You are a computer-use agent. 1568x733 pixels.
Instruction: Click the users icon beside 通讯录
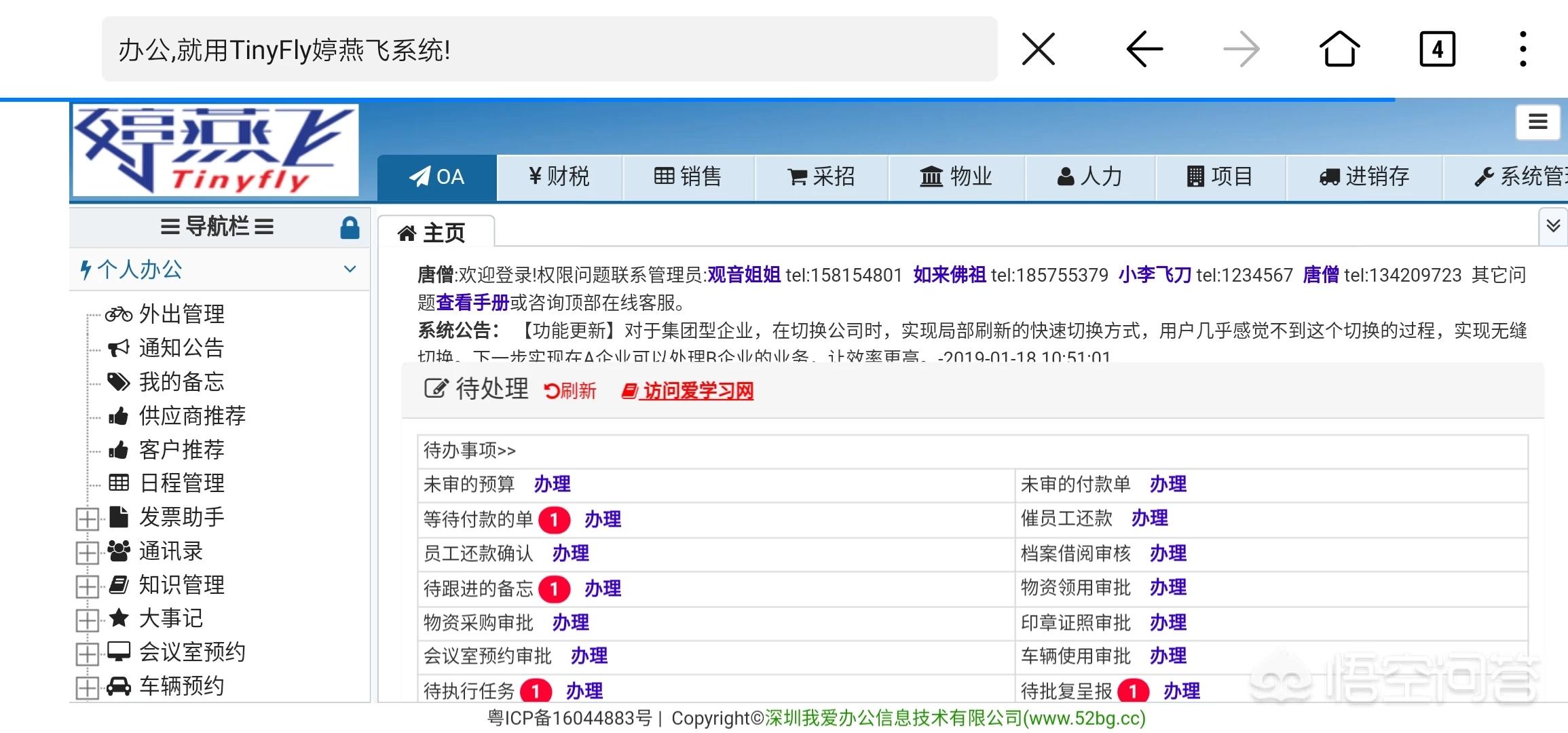point(119,550)
